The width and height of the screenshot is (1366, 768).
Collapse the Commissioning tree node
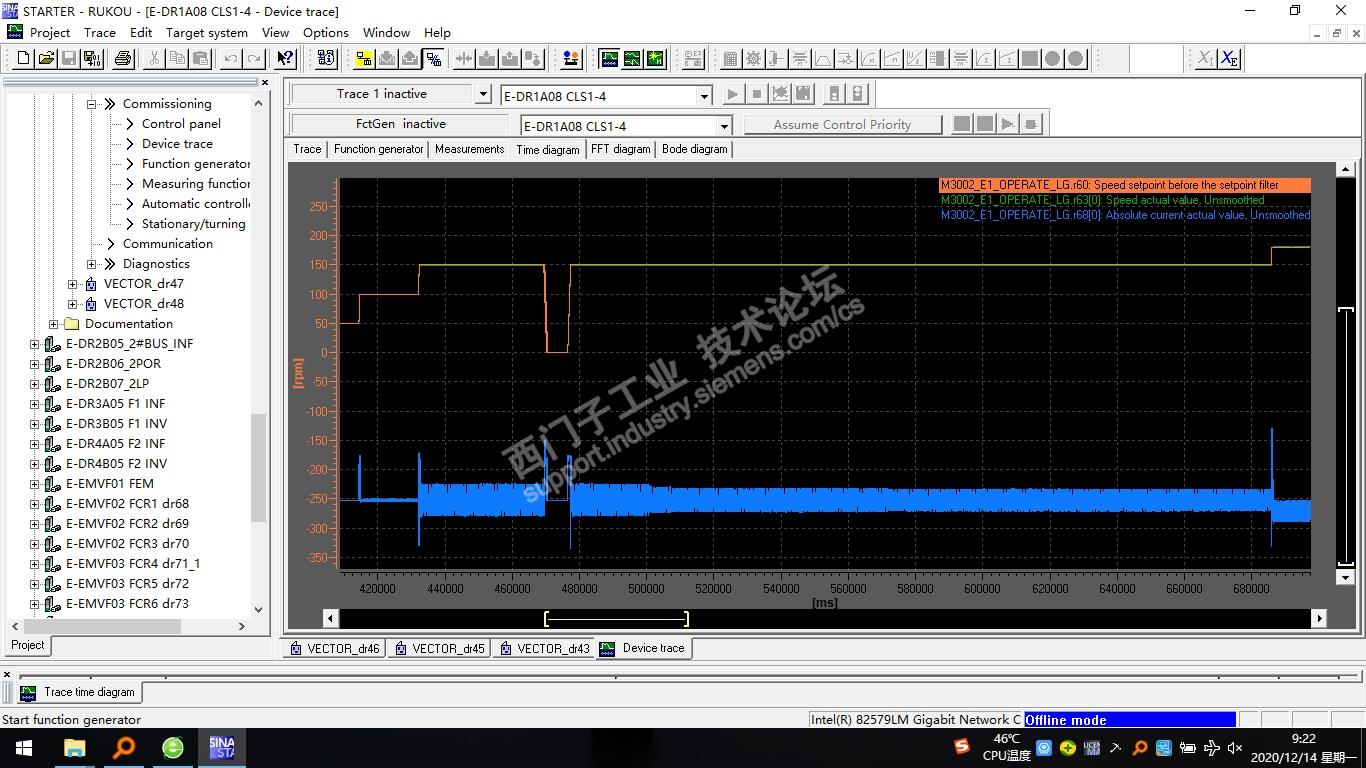pos(91,104)
